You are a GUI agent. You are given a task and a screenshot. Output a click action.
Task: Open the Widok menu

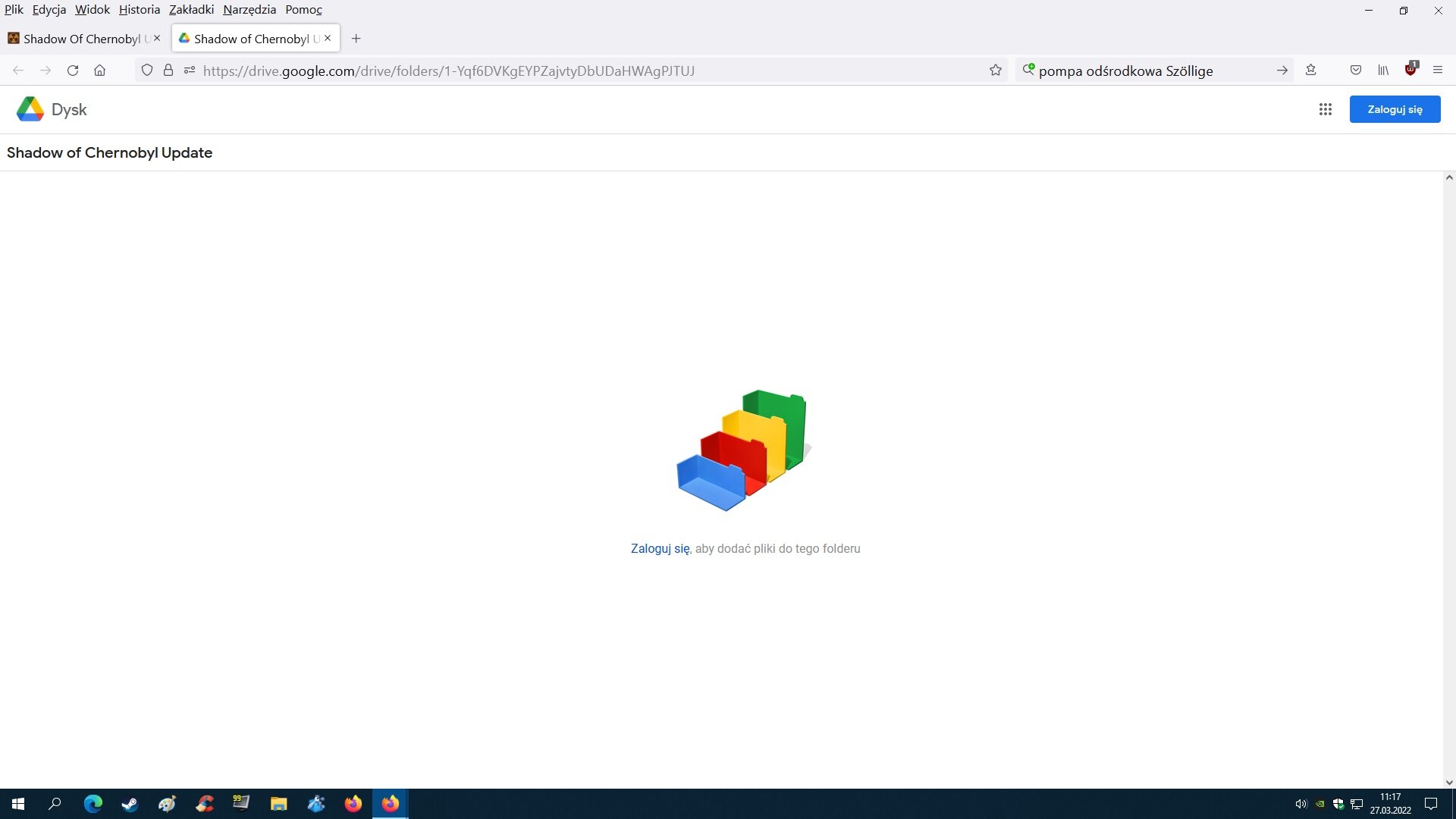tap(93, 10)
